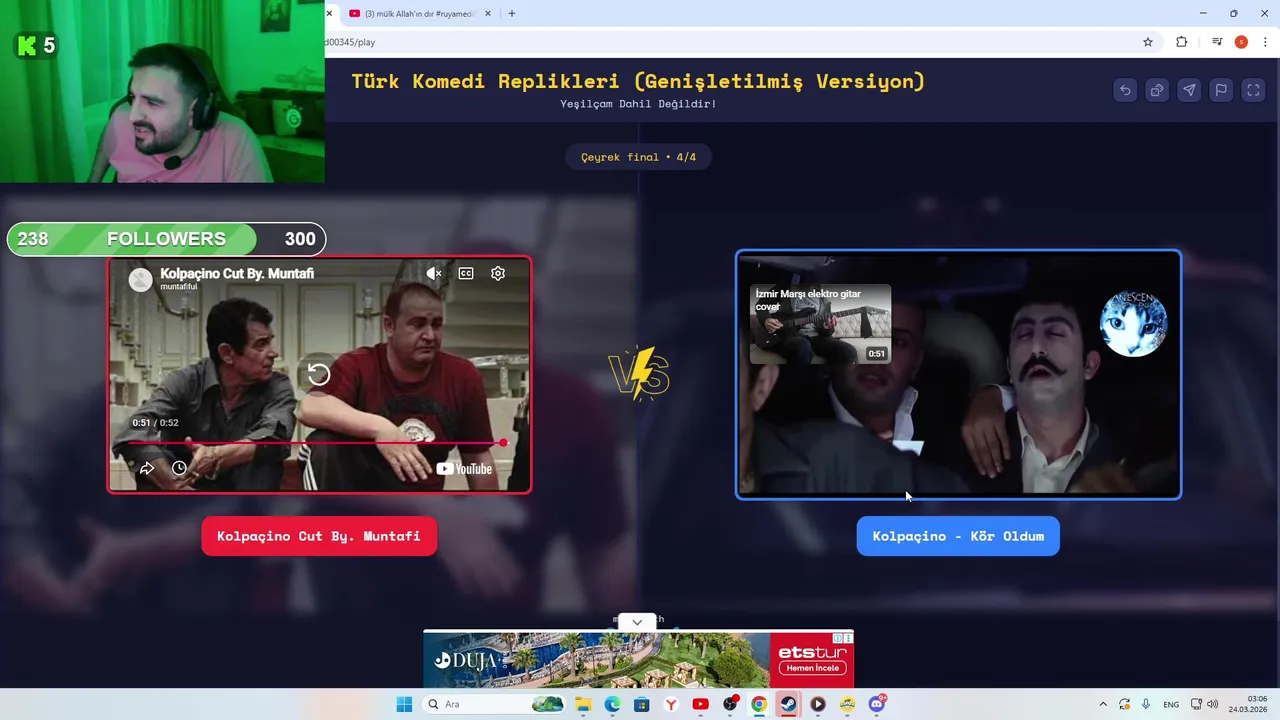This screenshot has height=720, width=1280.
Task: Open the Chrome profile avatar
Action: (1241, 42)
